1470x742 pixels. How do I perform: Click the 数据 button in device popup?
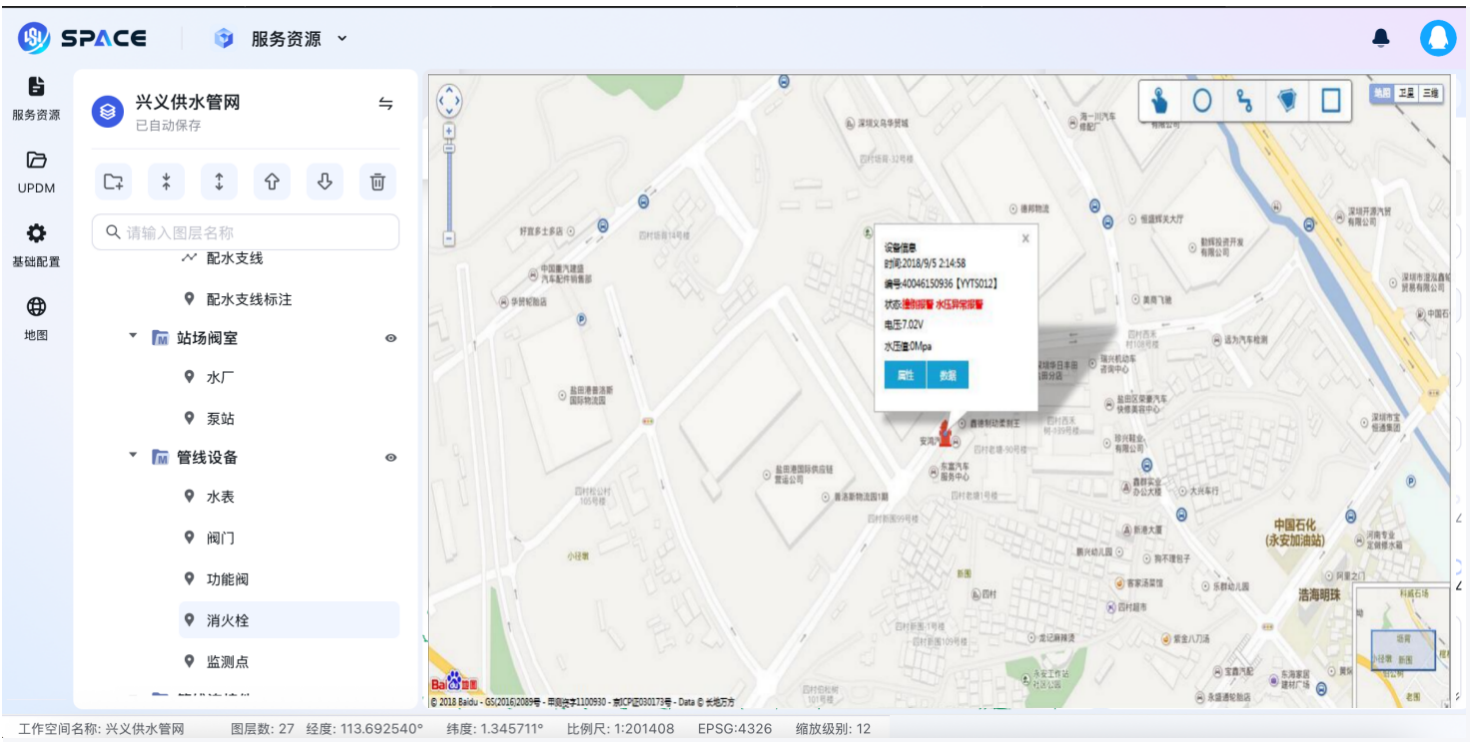pyautogui.click(x=947, y=375)
